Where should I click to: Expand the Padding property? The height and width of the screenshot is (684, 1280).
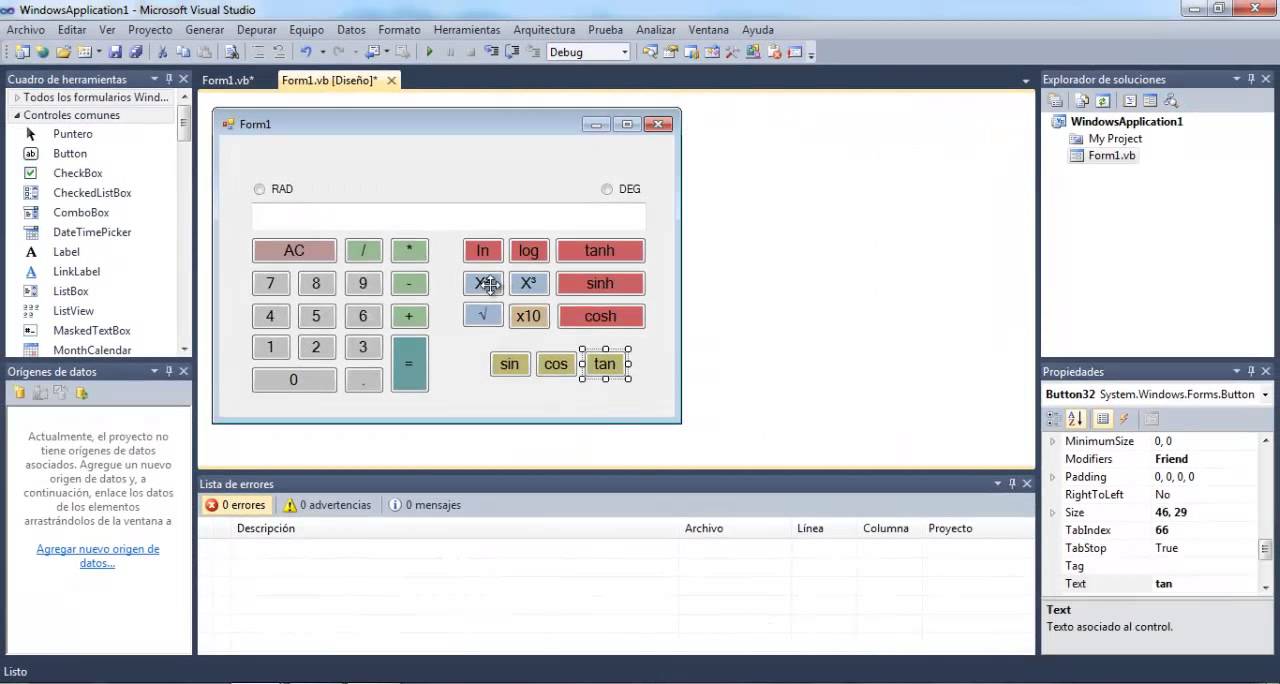click(x=1052, y=477)
